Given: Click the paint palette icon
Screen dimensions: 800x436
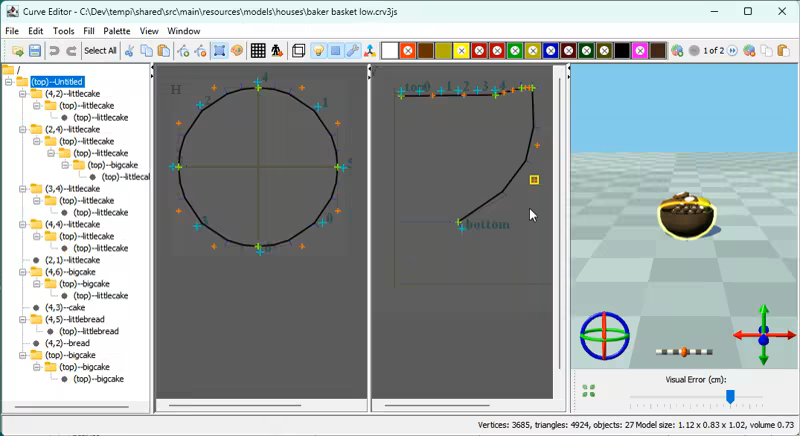Looking at the screenshot, I should click(237, 50).
